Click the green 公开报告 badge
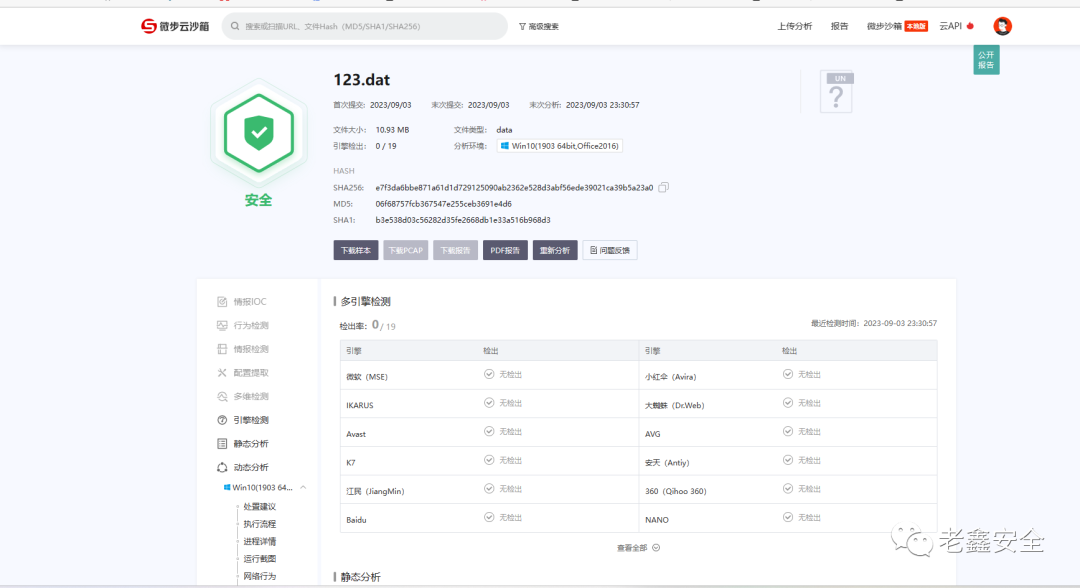The height and width of the screenshot is (588, 1080). point(986,60)
